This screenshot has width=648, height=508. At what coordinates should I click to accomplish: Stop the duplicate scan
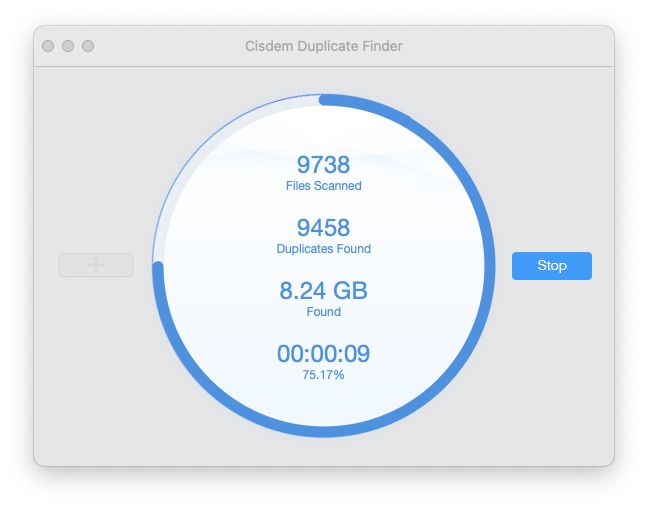551,266
